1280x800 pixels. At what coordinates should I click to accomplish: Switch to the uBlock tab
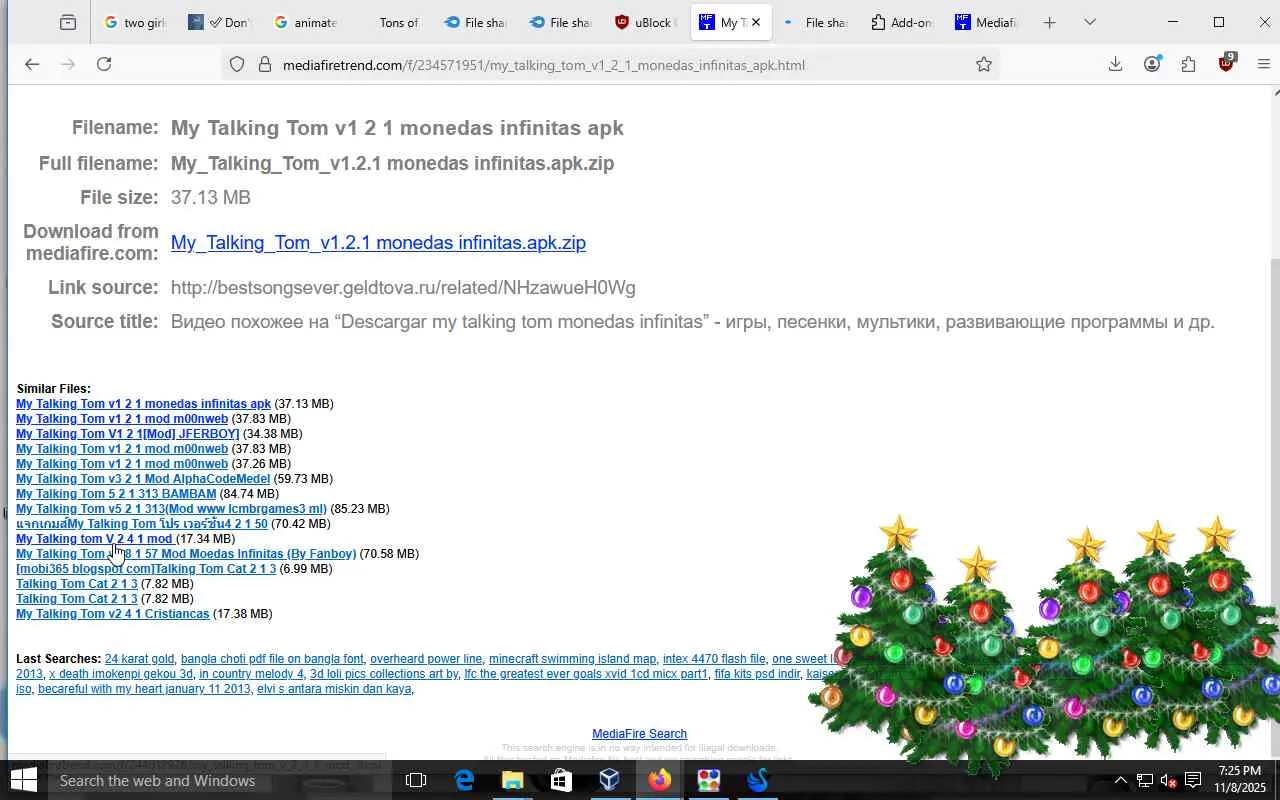point(646,22)
